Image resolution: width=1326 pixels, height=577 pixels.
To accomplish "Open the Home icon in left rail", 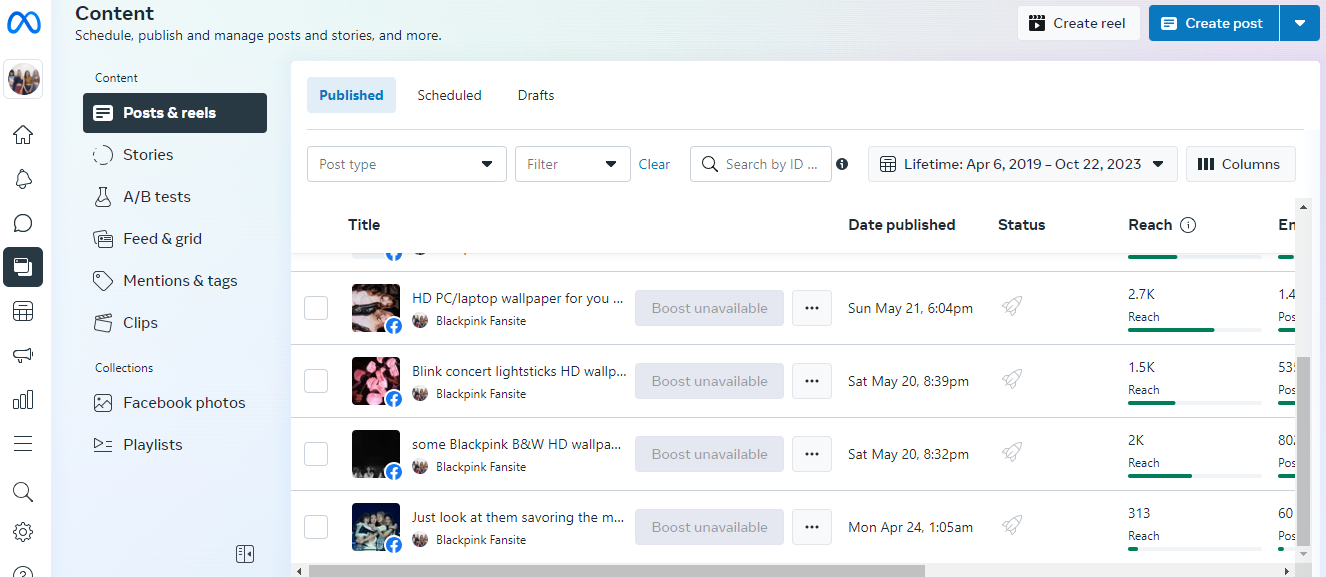I will 23,135.
